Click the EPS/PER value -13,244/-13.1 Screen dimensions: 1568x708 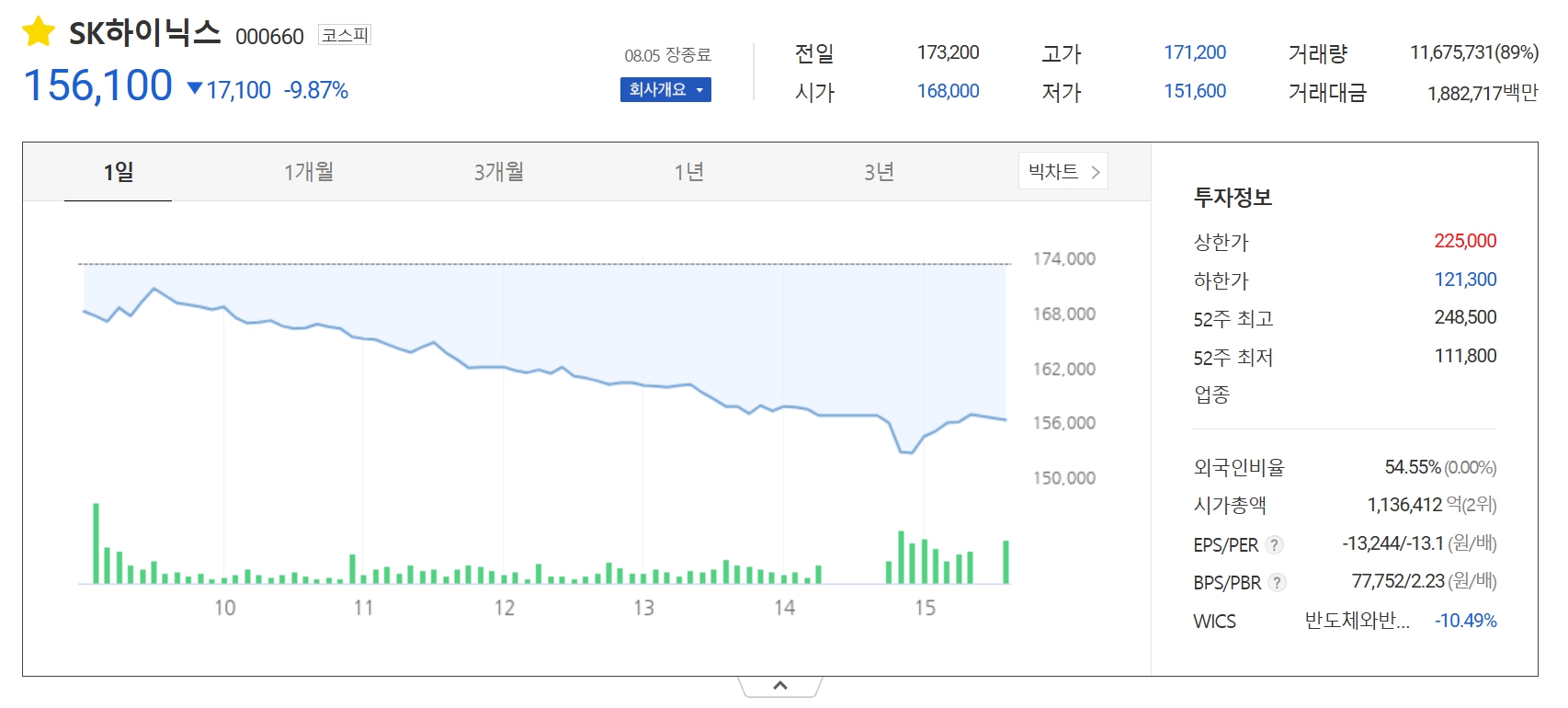(x=1392, y=543)
